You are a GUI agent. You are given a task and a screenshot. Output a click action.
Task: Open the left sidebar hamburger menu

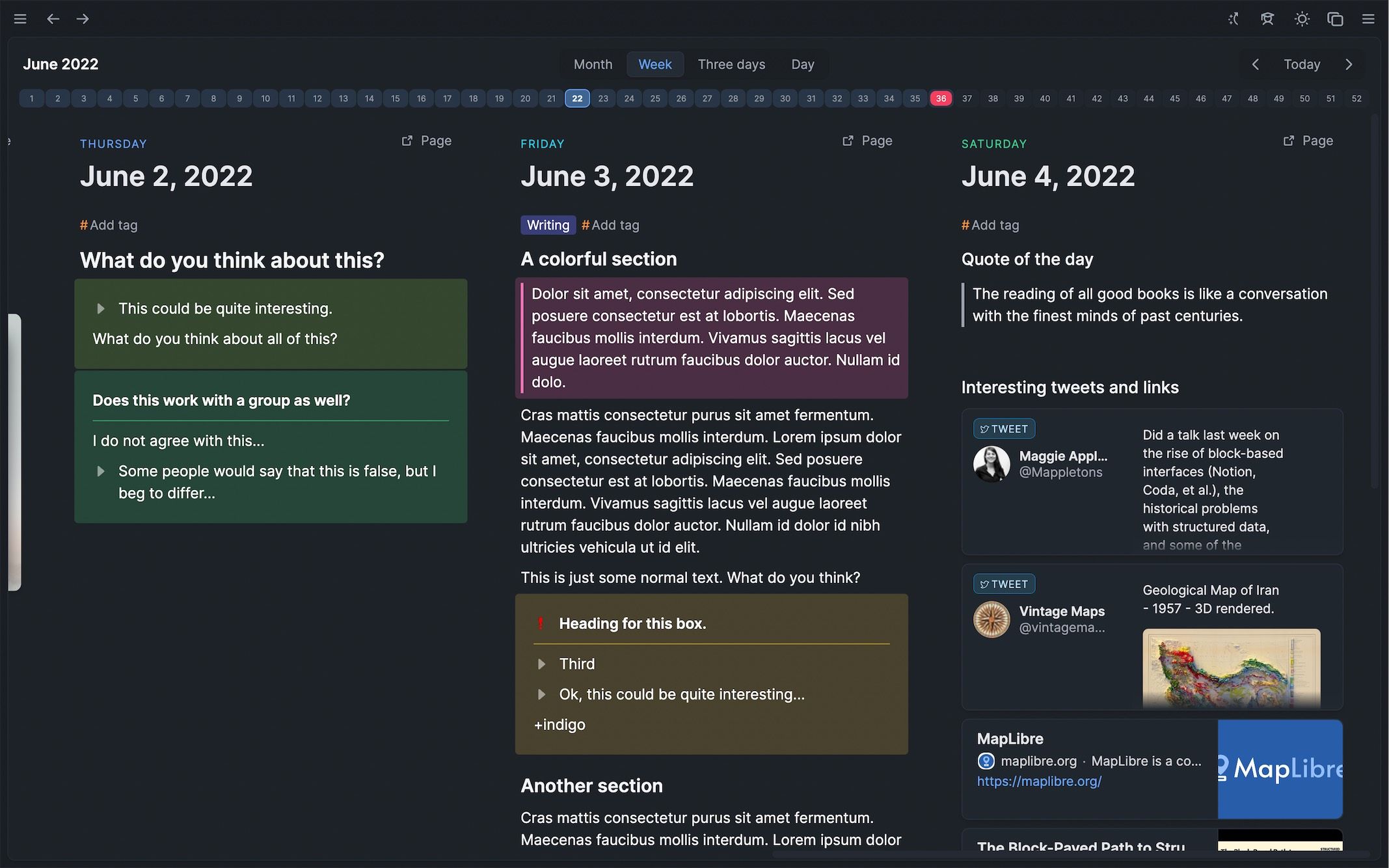[20, 19]
